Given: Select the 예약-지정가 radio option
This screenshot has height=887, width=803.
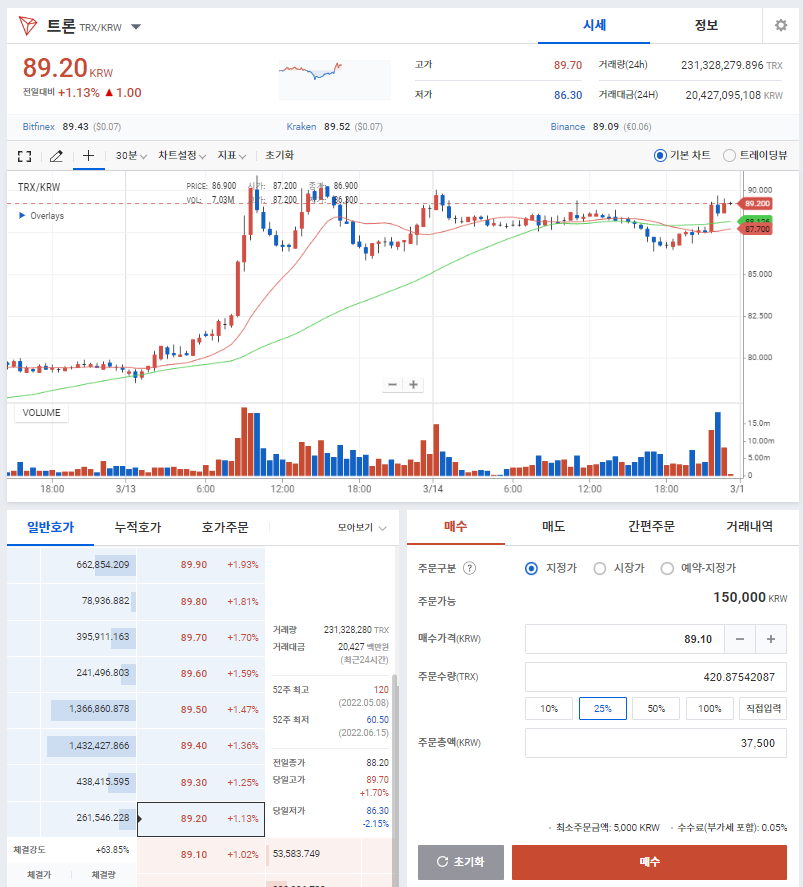Looking at the screenshot, I should (667, 568).
